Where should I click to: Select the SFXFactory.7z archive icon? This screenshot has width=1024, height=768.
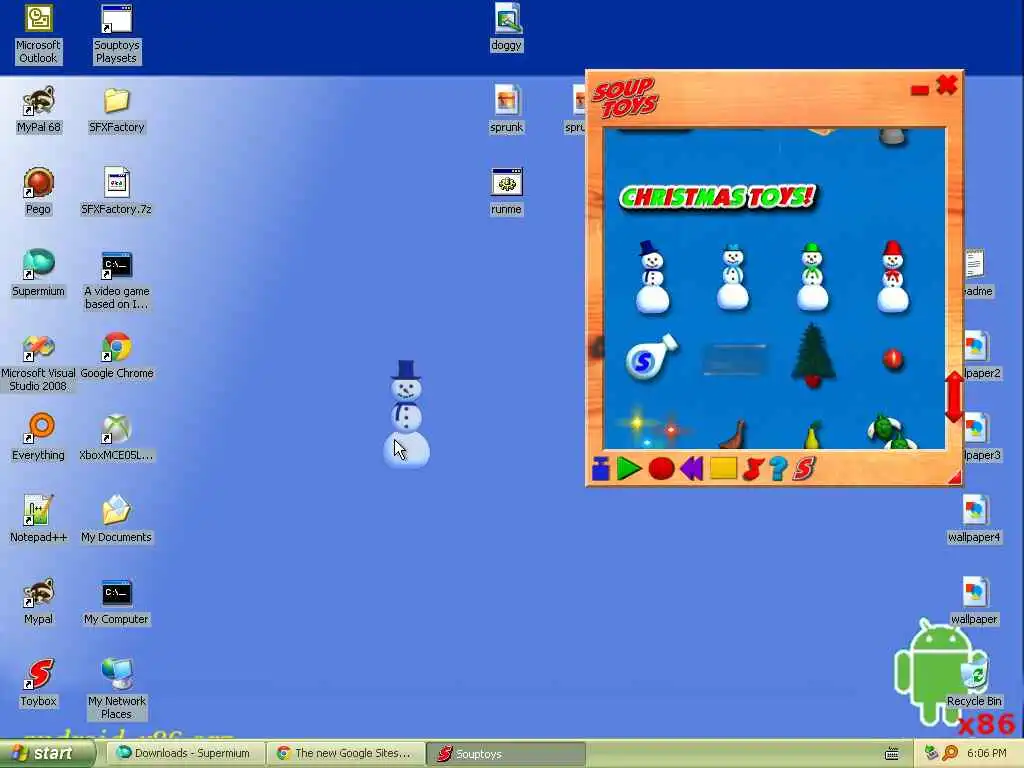[x=116, y=191]
